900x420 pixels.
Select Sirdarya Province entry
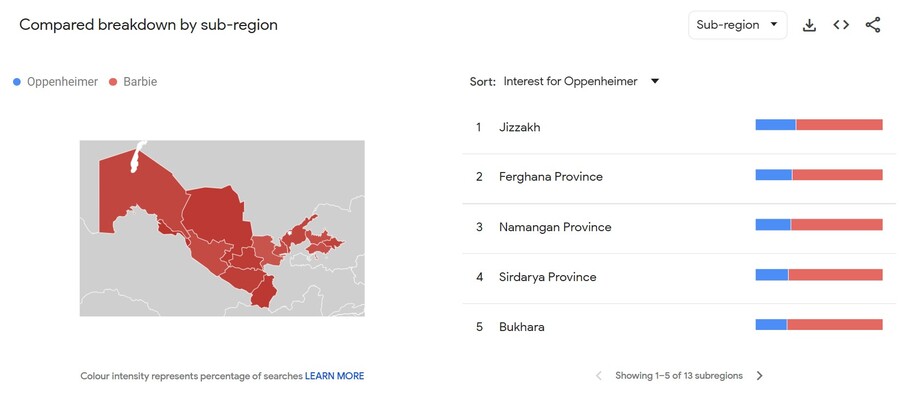[678, 277]
